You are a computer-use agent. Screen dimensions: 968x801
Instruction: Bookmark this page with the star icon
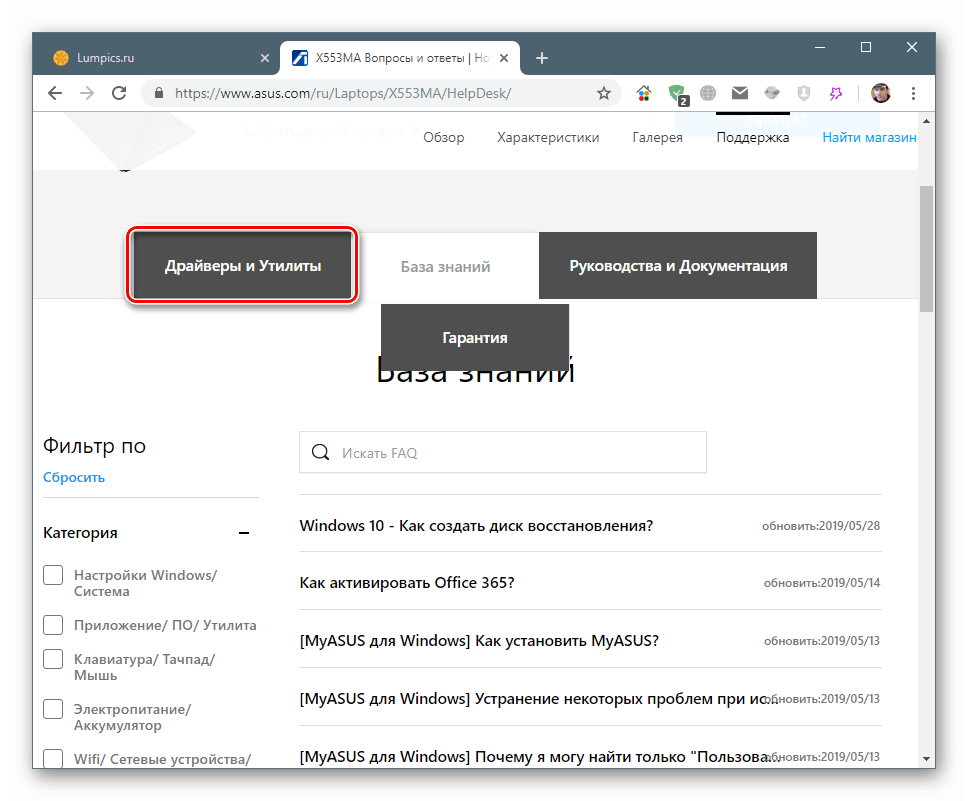point(604,93)
